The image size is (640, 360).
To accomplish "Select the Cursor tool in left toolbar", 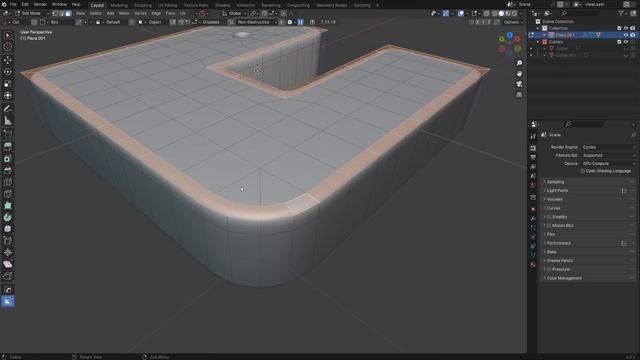I will pos(8,47).
